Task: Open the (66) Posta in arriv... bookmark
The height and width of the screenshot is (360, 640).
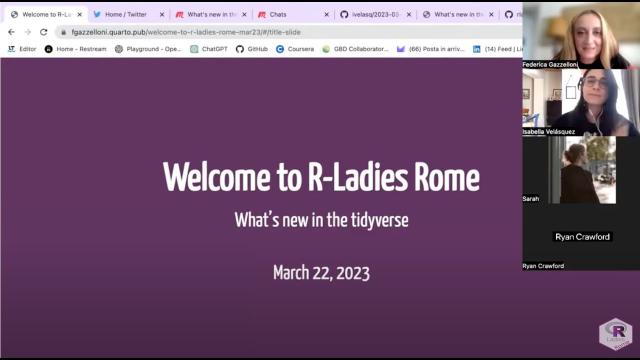Action: pyautogui.click(x=431, y=49)
